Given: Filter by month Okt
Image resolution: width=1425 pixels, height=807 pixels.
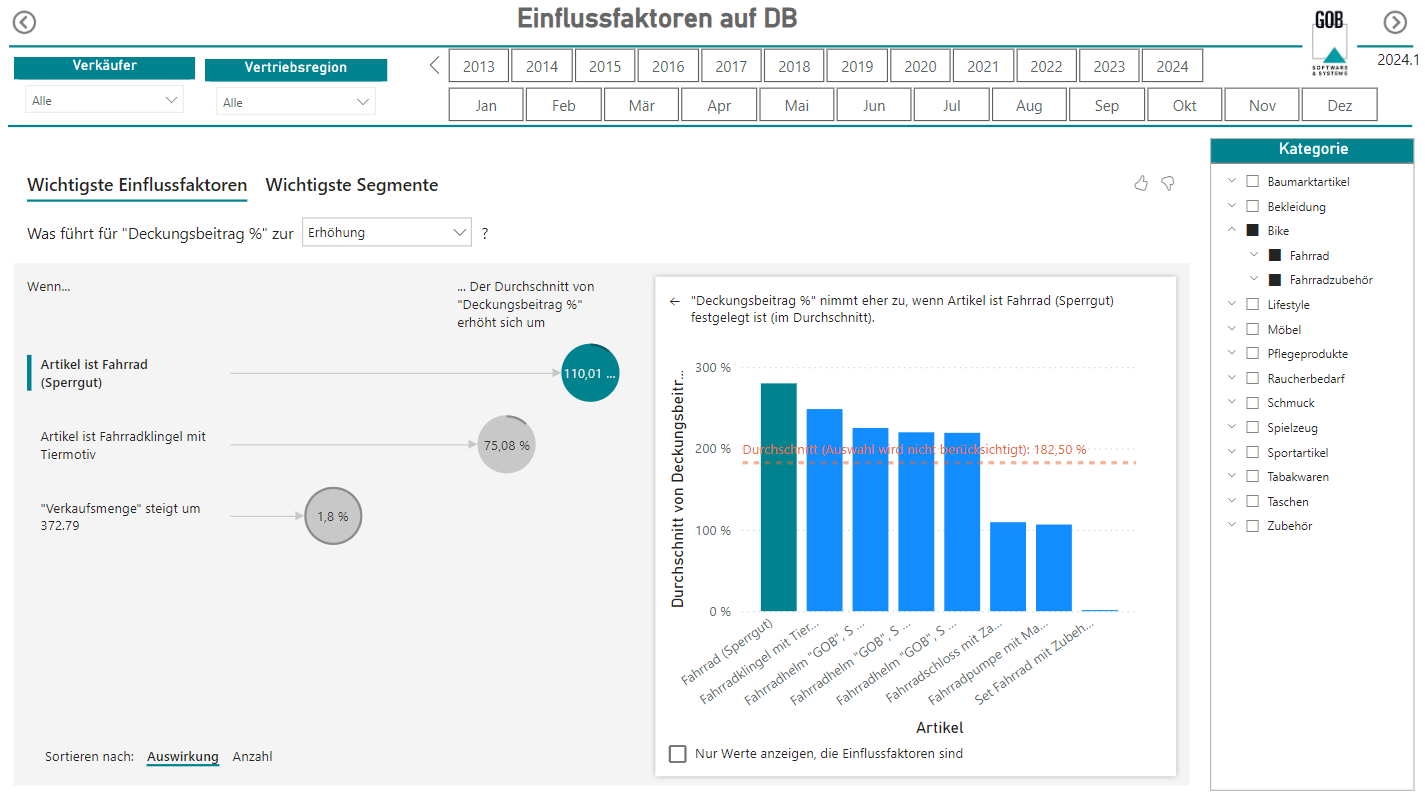Looking at the screenshot, I should pos(1185,105).
